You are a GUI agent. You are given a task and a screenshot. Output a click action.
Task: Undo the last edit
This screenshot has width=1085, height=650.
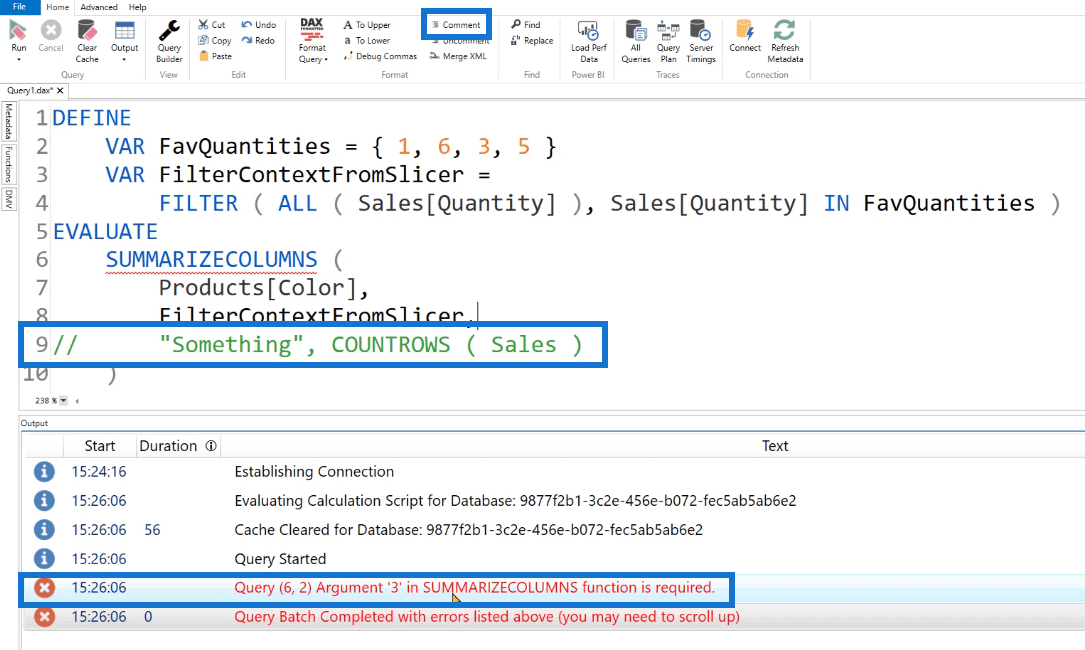(x=258, y=24)
